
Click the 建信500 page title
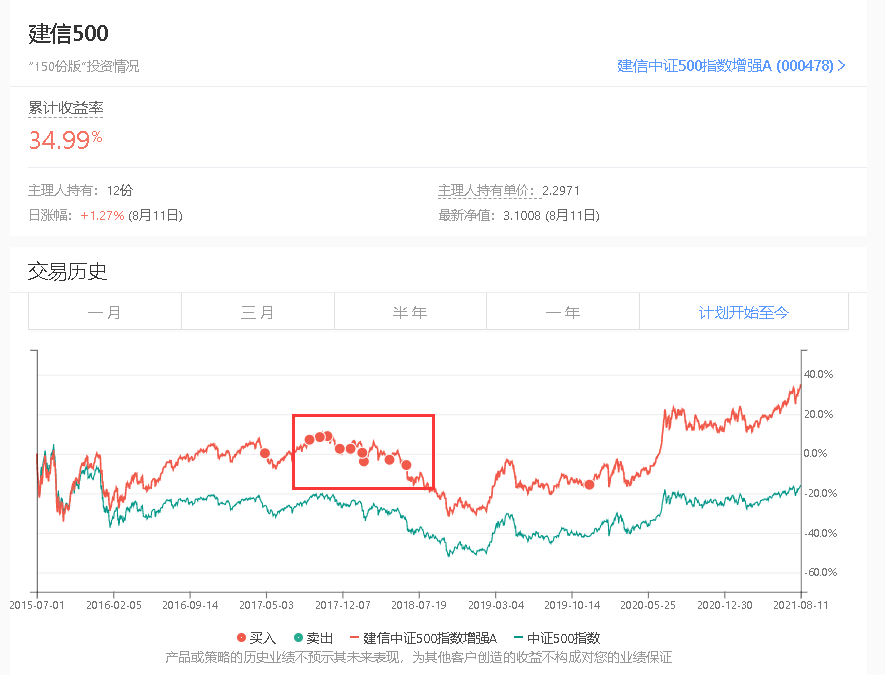pos(68,33)
